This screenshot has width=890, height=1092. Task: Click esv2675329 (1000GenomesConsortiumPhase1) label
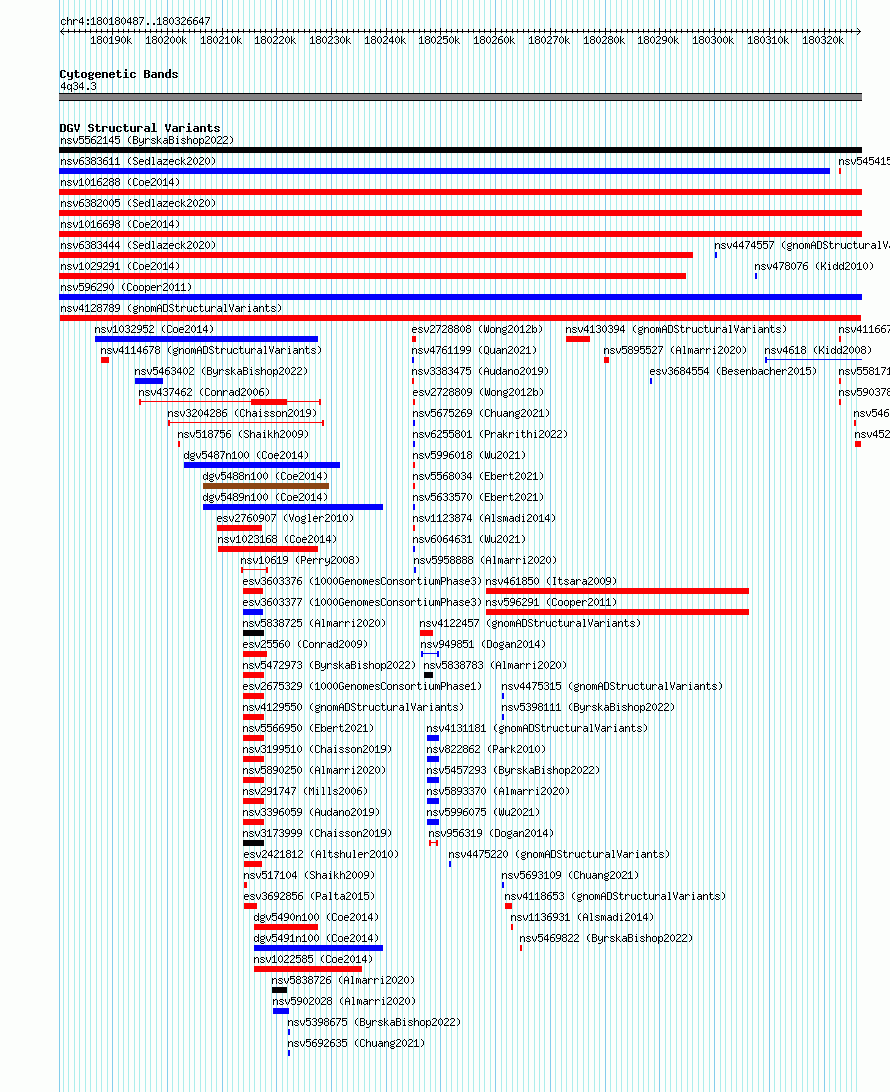point(362,685)
